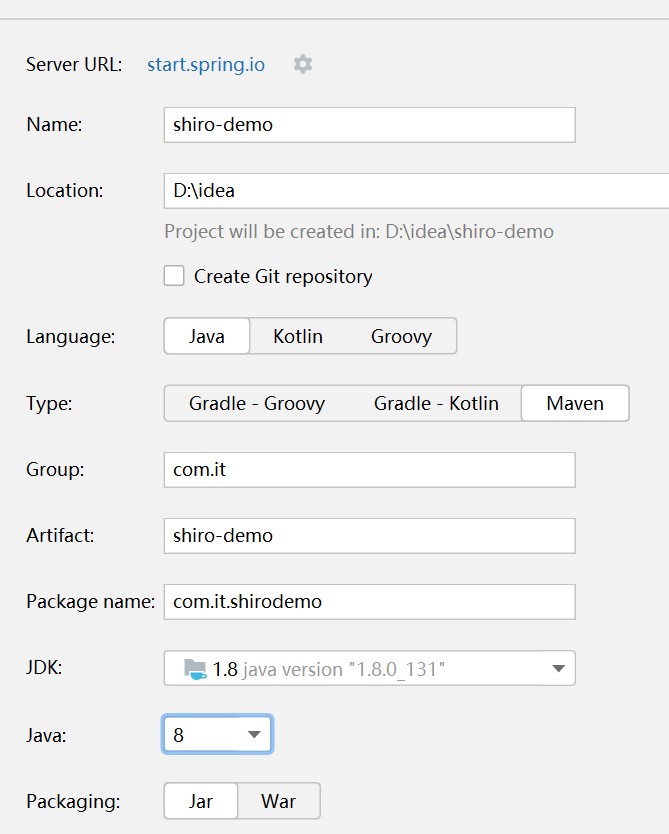Select Java as the language

pyautogui.click(x=206, y=336)
